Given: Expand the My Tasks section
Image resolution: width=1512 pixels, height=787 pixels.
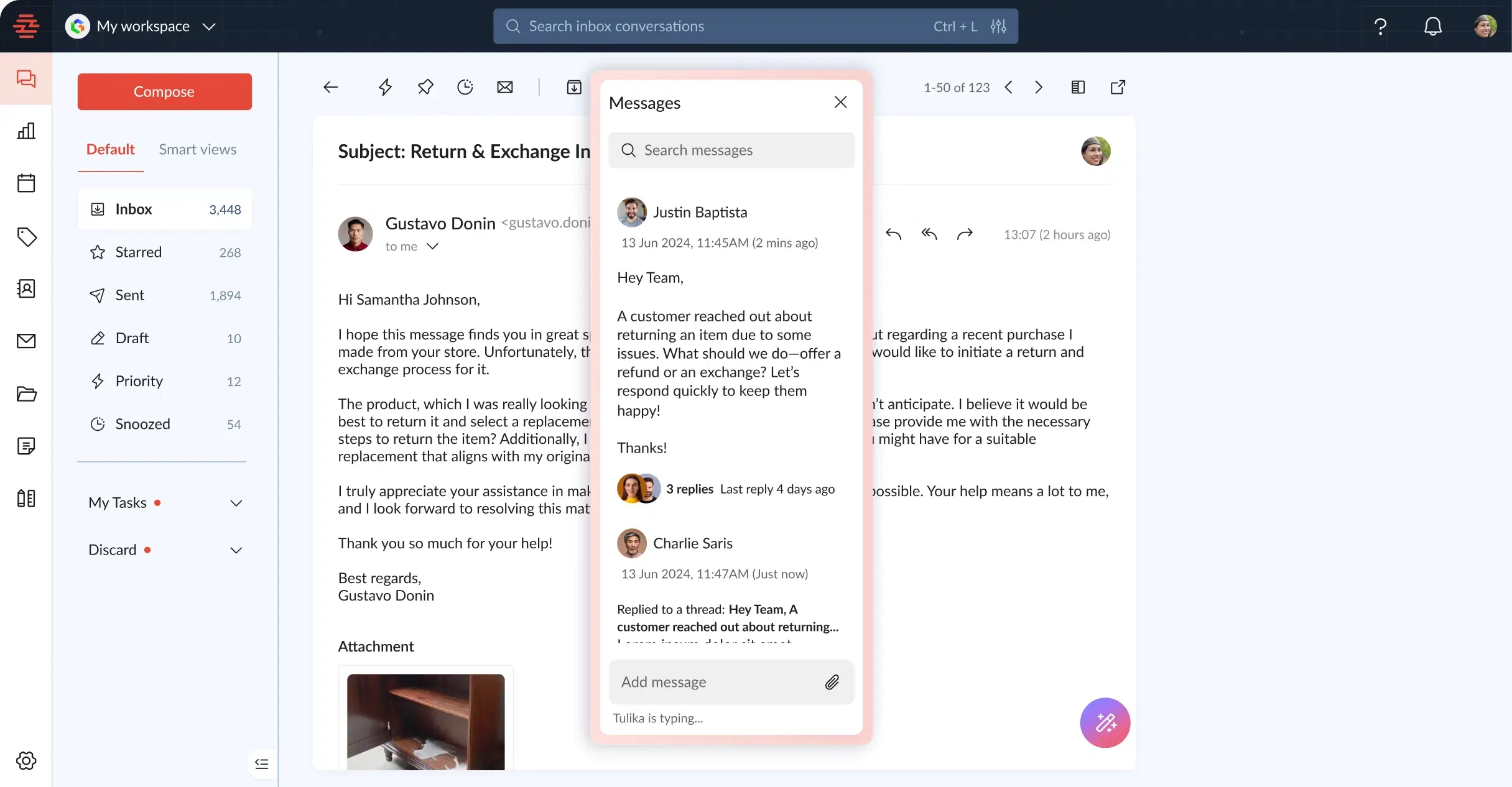Looking at the screenshot, I should [165, 502].
